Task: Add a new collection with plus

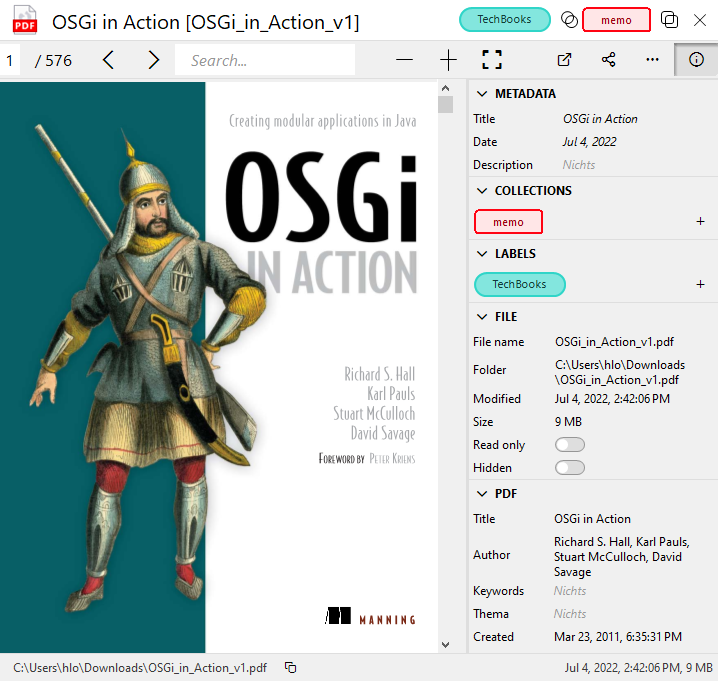Action: point(700,222)
